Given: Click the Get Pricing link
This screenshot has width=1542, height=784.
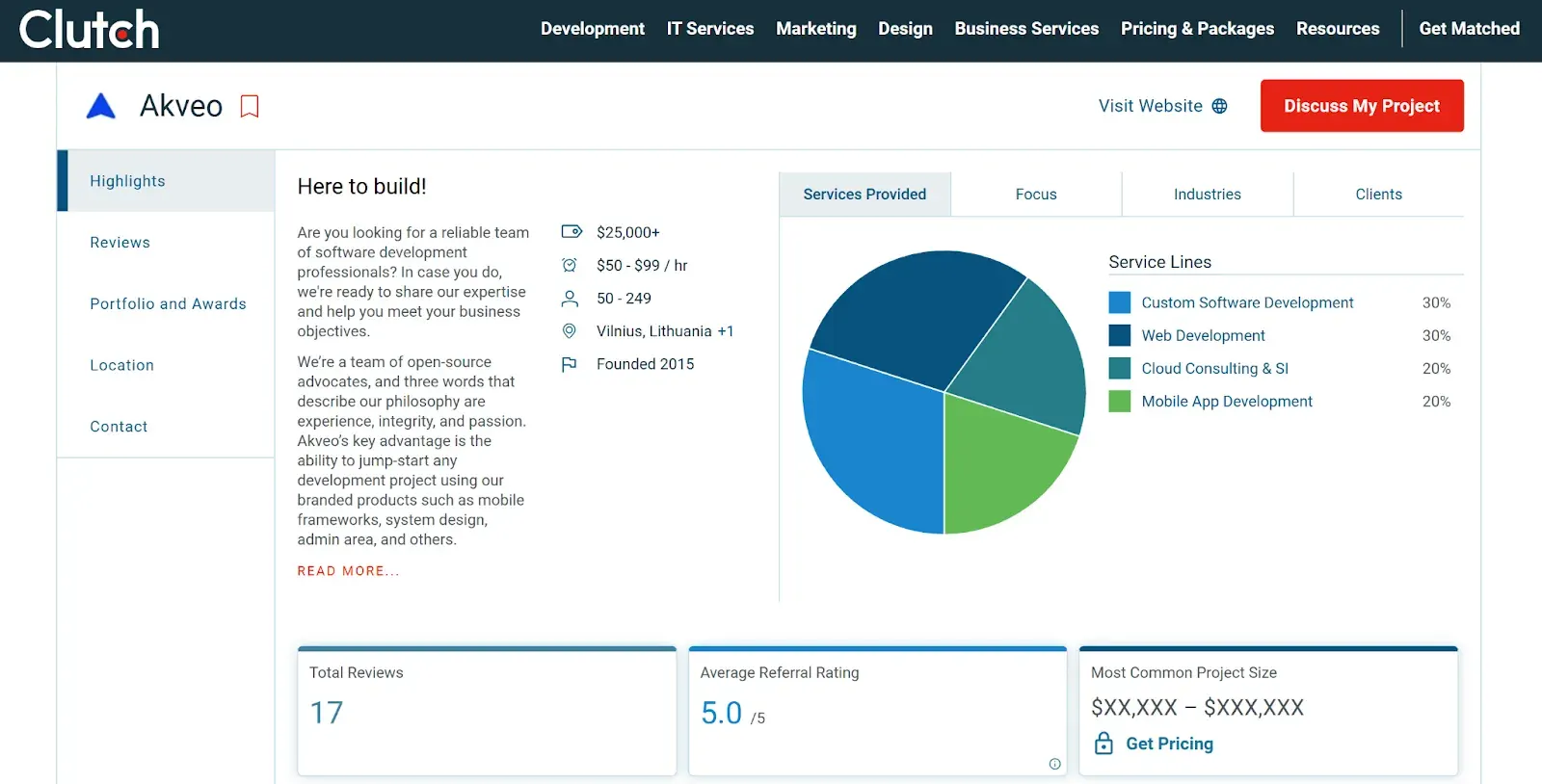Looking at the screenshot, I should [1169, 744].
